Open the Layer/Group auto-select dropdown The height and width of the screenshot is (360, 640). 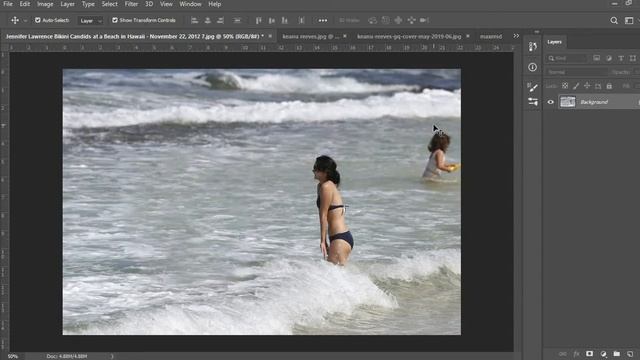(90, 20)
